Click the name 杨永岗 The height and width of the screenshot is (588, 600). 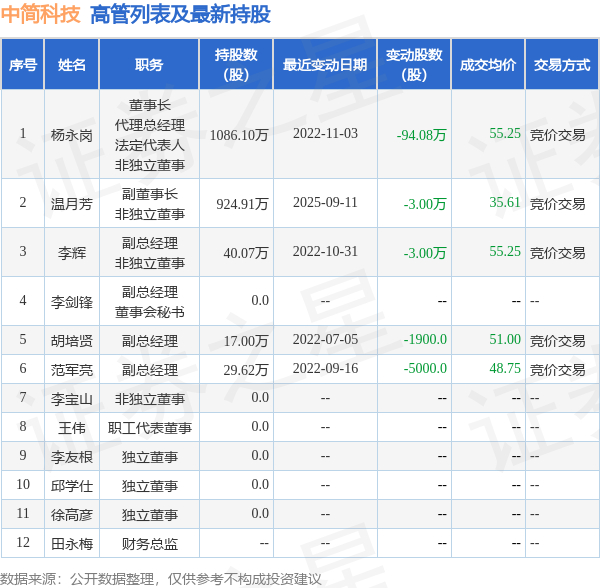72,135
